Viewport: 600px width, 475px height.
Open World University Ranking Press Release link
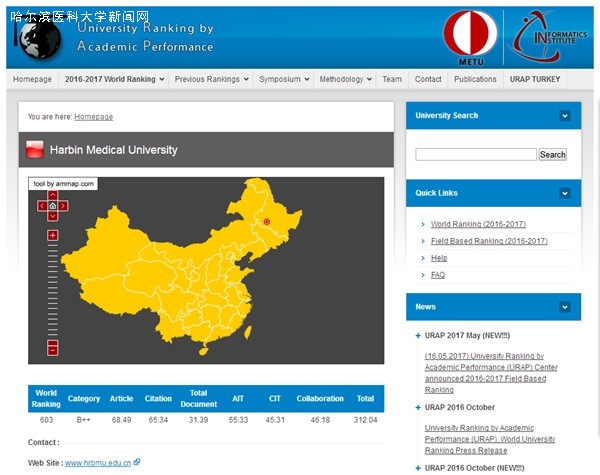coord(490,439)
